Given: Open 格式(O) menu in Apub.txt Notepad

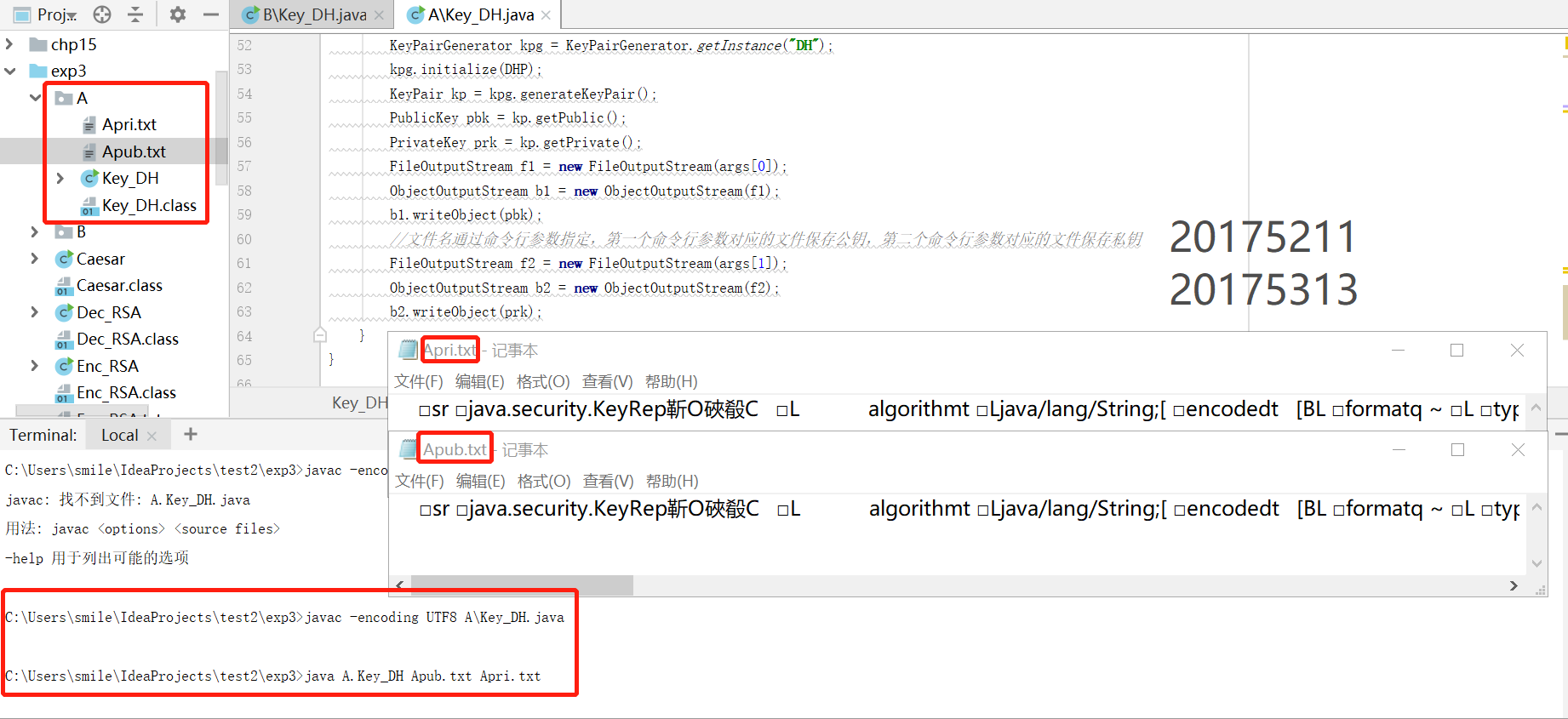Looking at the screenshot, I should [x=544, y=481].
